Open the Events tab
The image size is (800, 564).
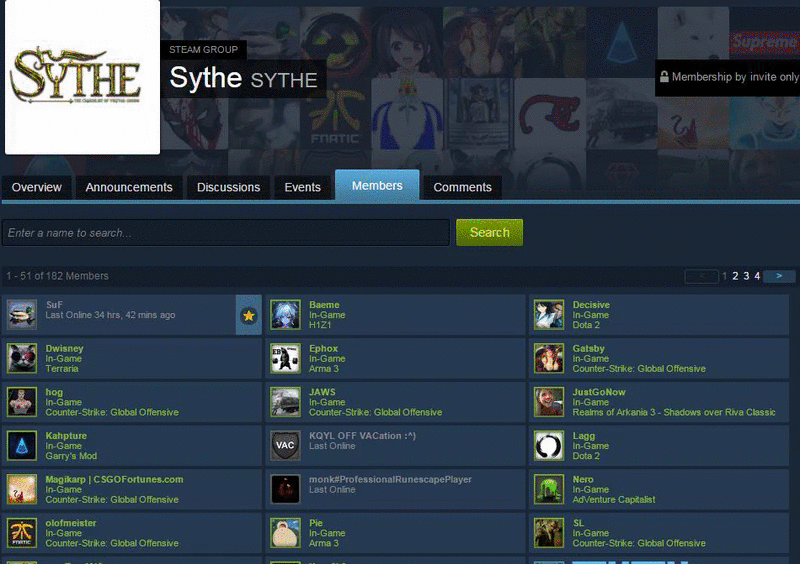(x=303, y=187)
